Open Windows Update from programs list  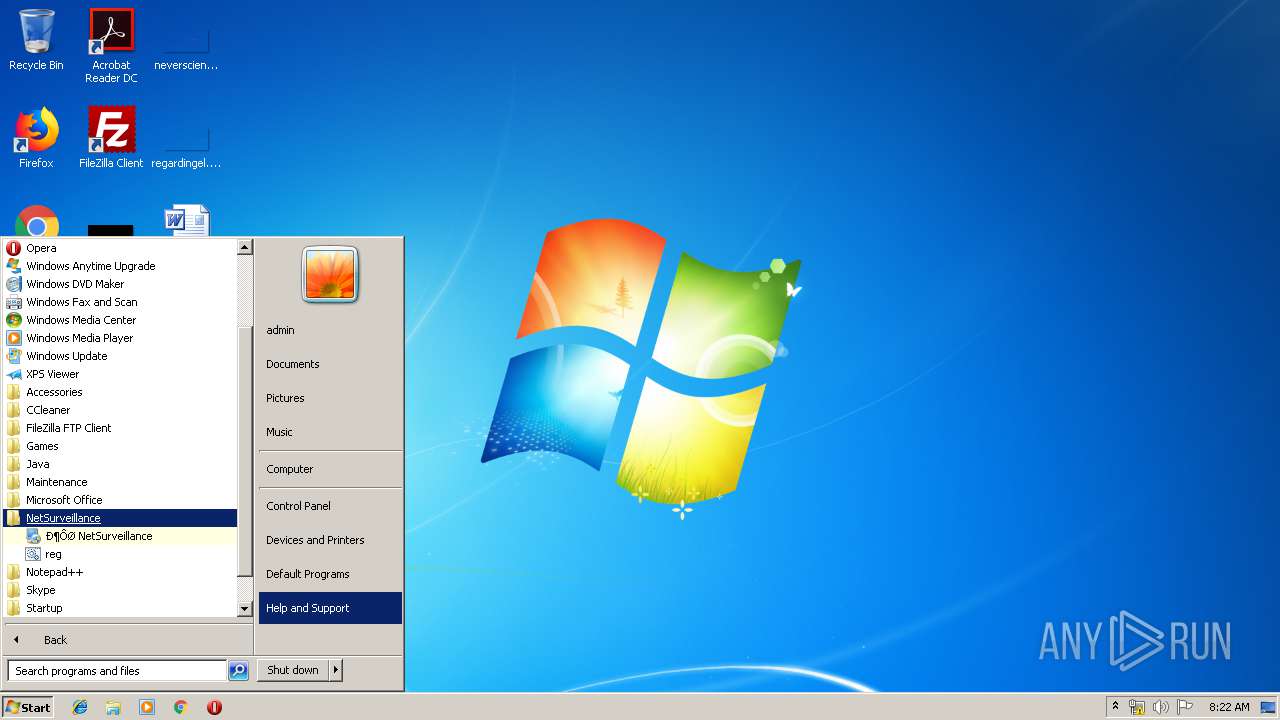coord(120,356)
